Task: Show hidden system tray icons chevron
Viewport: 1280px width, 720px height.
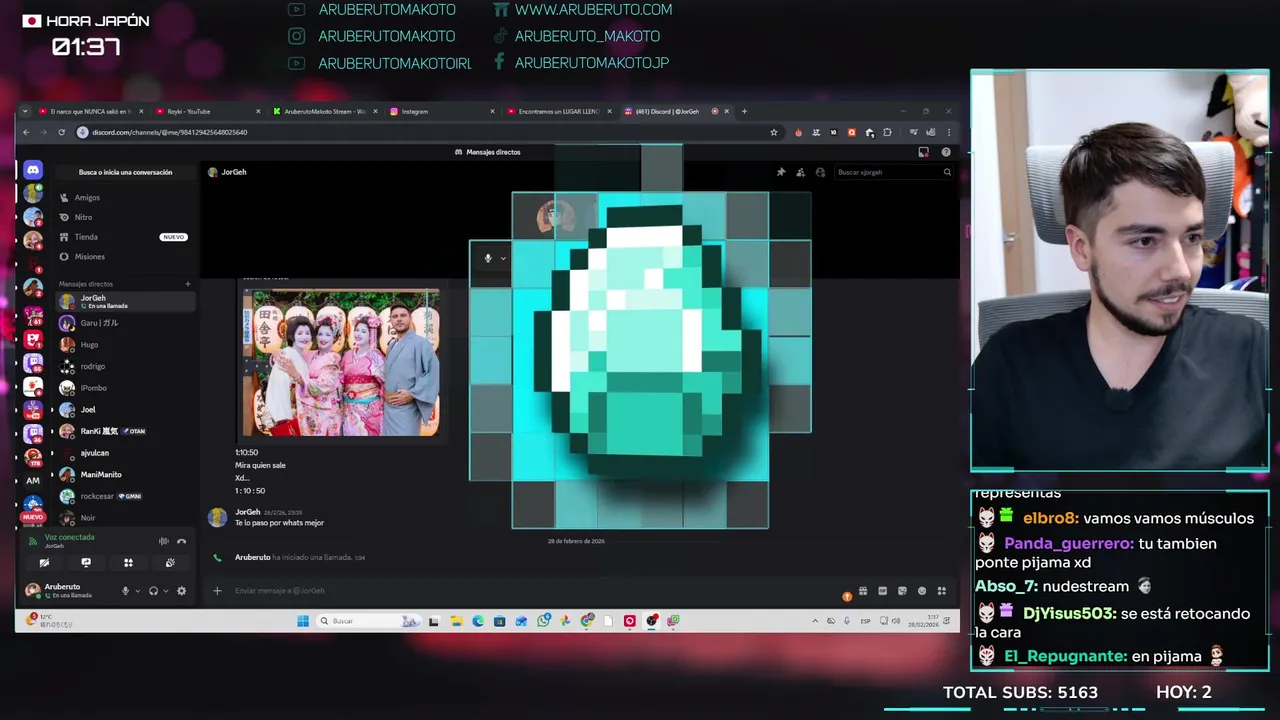Action: 815,621
